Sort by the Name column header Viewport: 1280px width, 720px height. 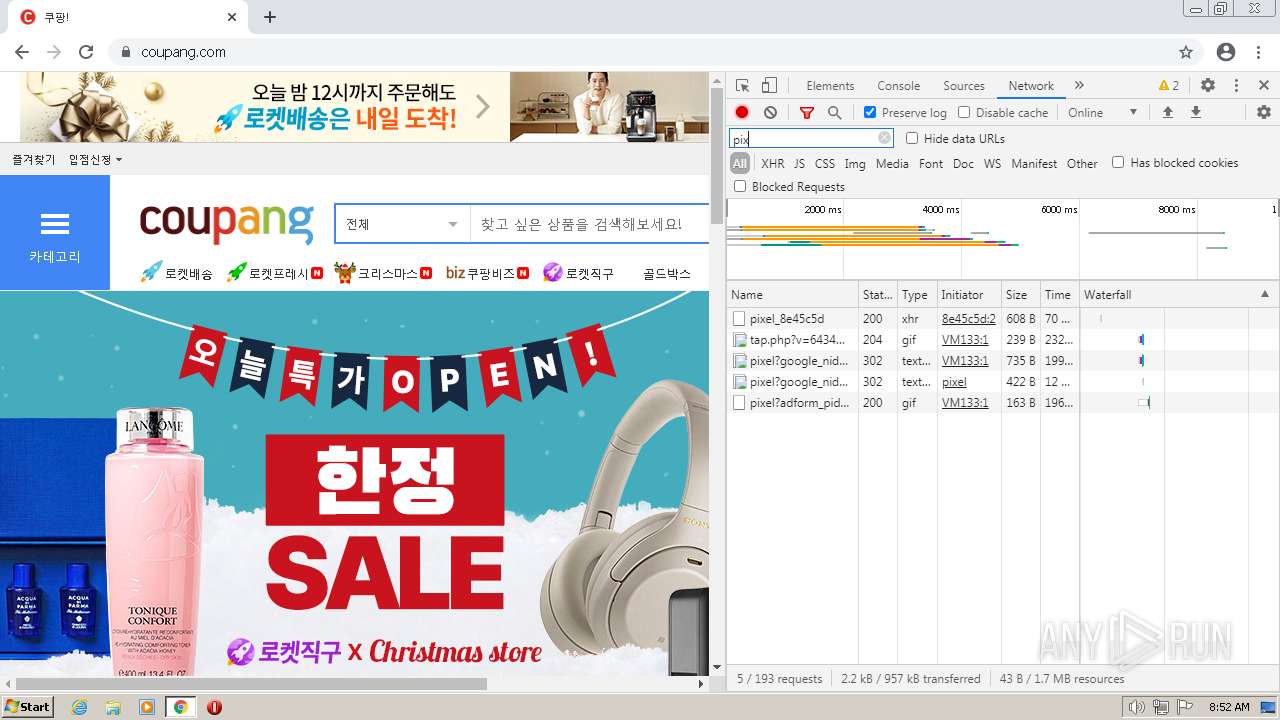point(792,295)
